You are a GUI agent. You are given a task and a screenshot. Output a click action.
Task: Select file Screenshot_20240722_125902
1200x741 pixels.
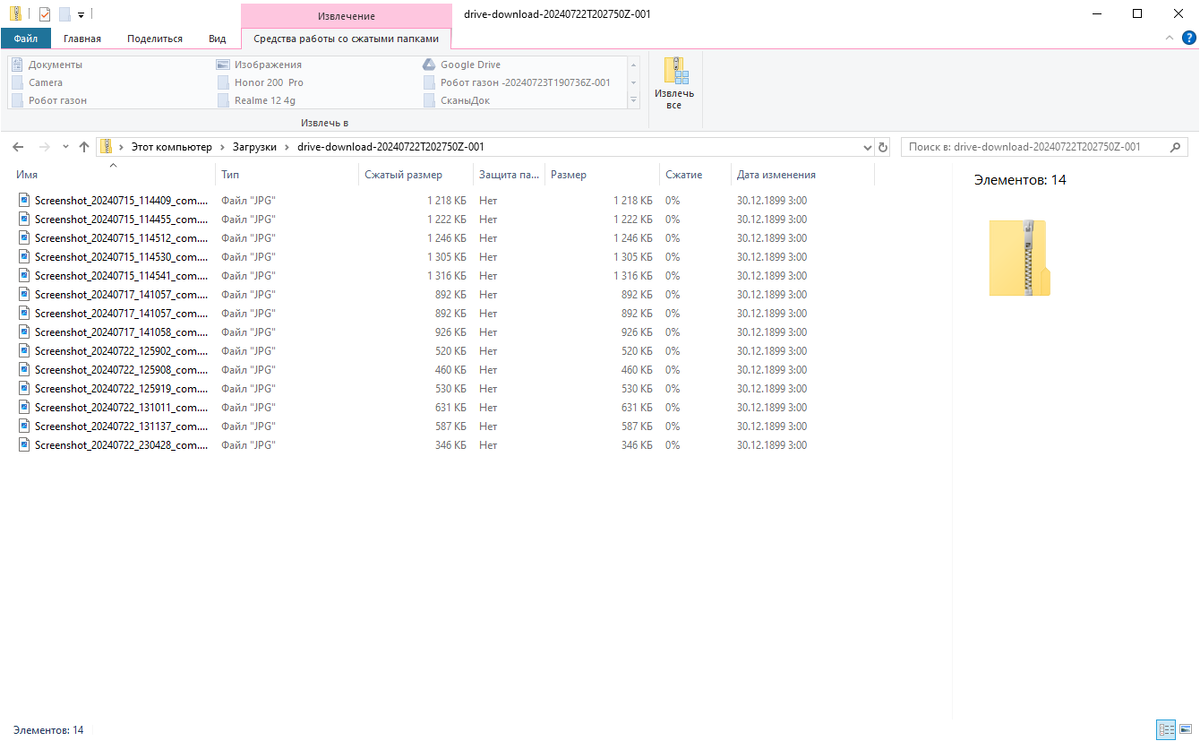(121, 351)
